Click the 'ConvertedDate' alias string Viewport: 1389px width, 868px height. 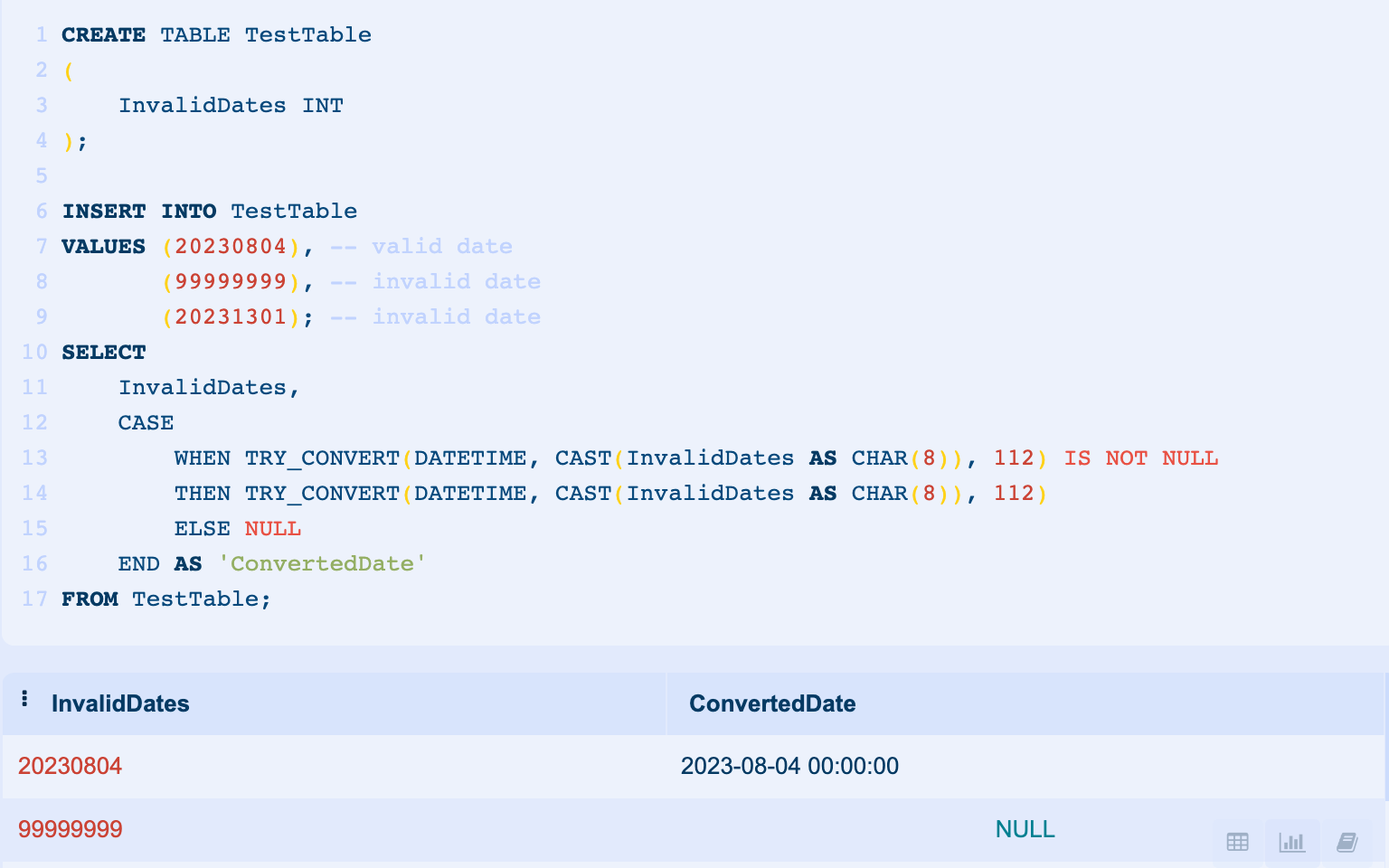322,563
